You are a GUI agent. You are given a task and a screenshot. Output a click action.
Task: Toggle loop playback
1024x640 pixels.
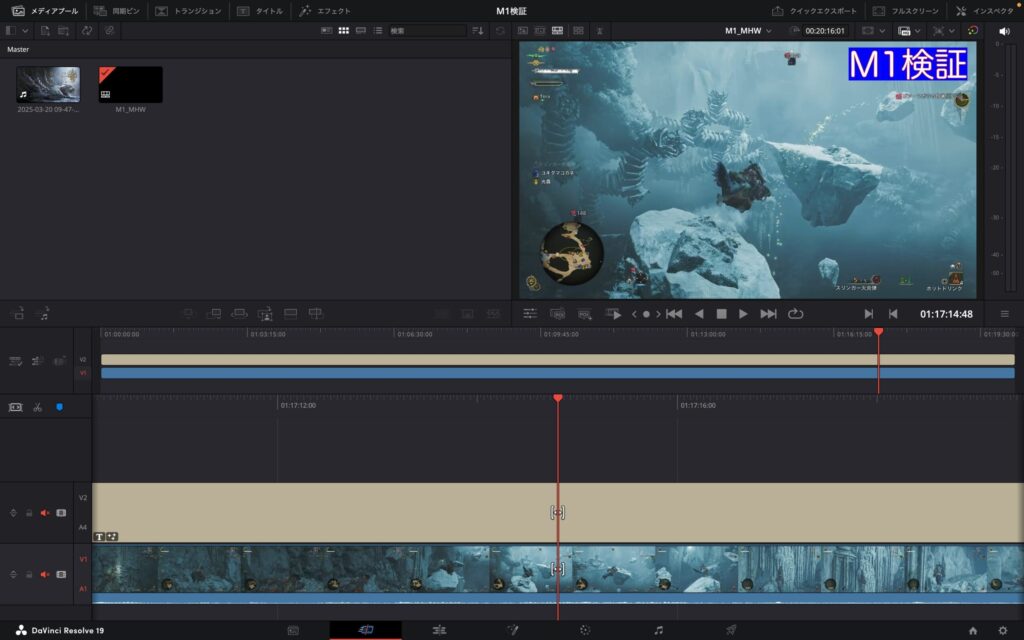click(x=795, y=314)
